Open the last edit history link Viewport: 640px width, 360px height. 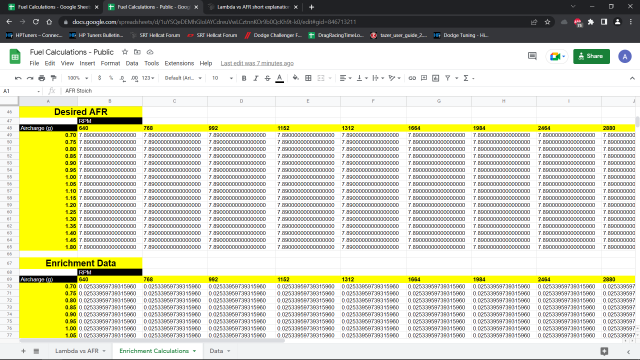pyautogui.click(x=257, y=63)
